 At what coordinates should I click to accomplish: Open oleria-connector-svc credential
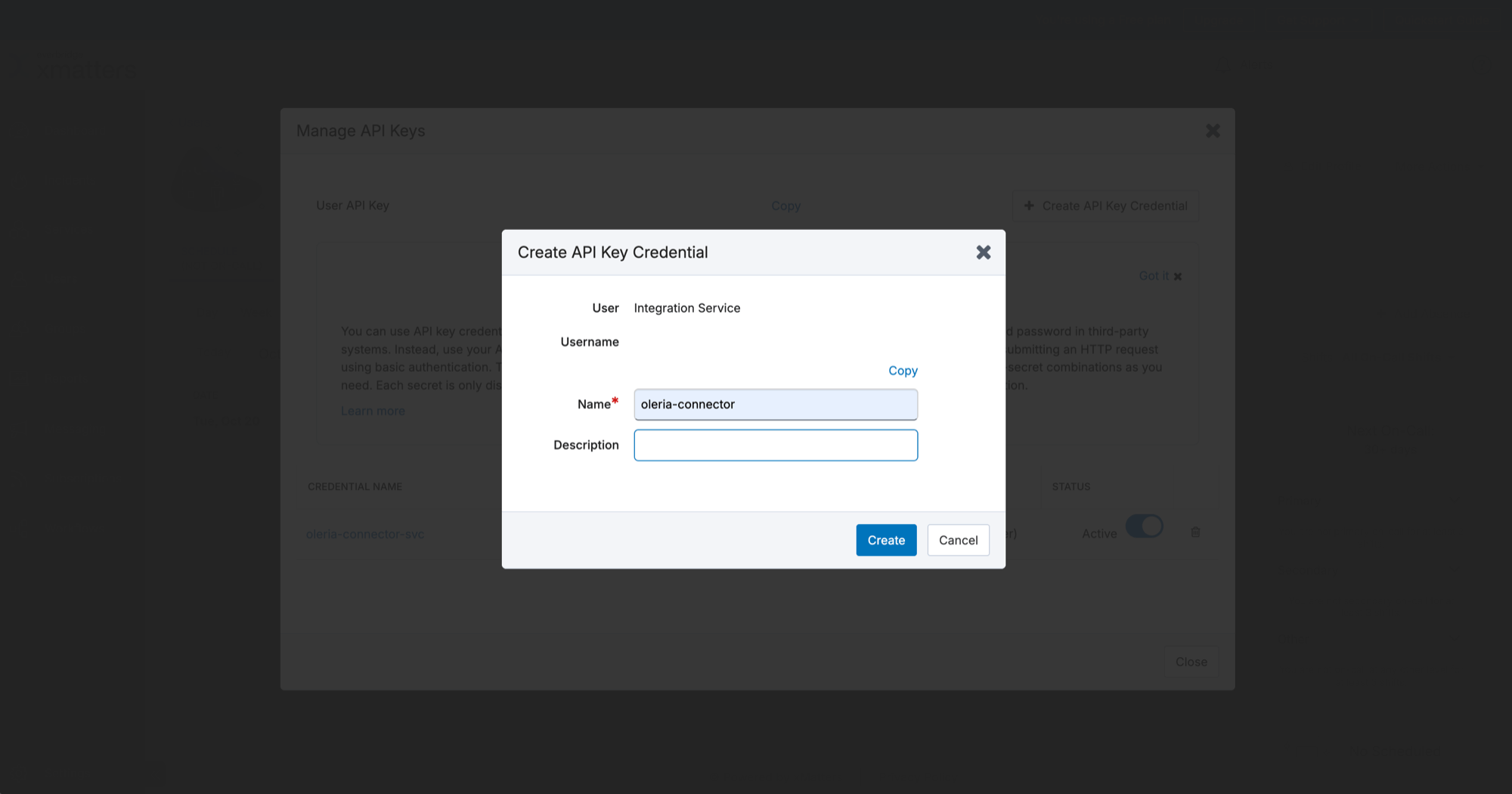coord(365,534)
